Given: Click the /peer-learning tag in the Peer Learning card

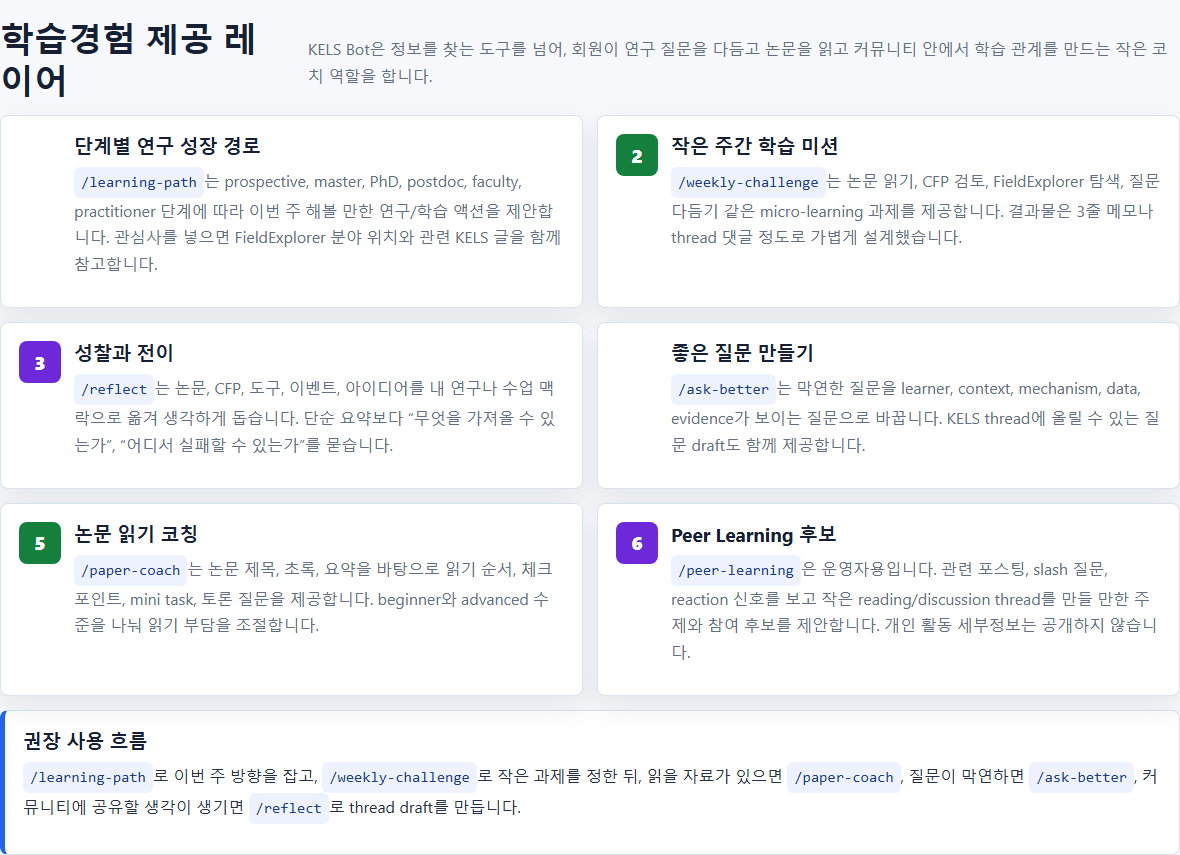Looking at the screenshot, I should (x=735, y=571).
